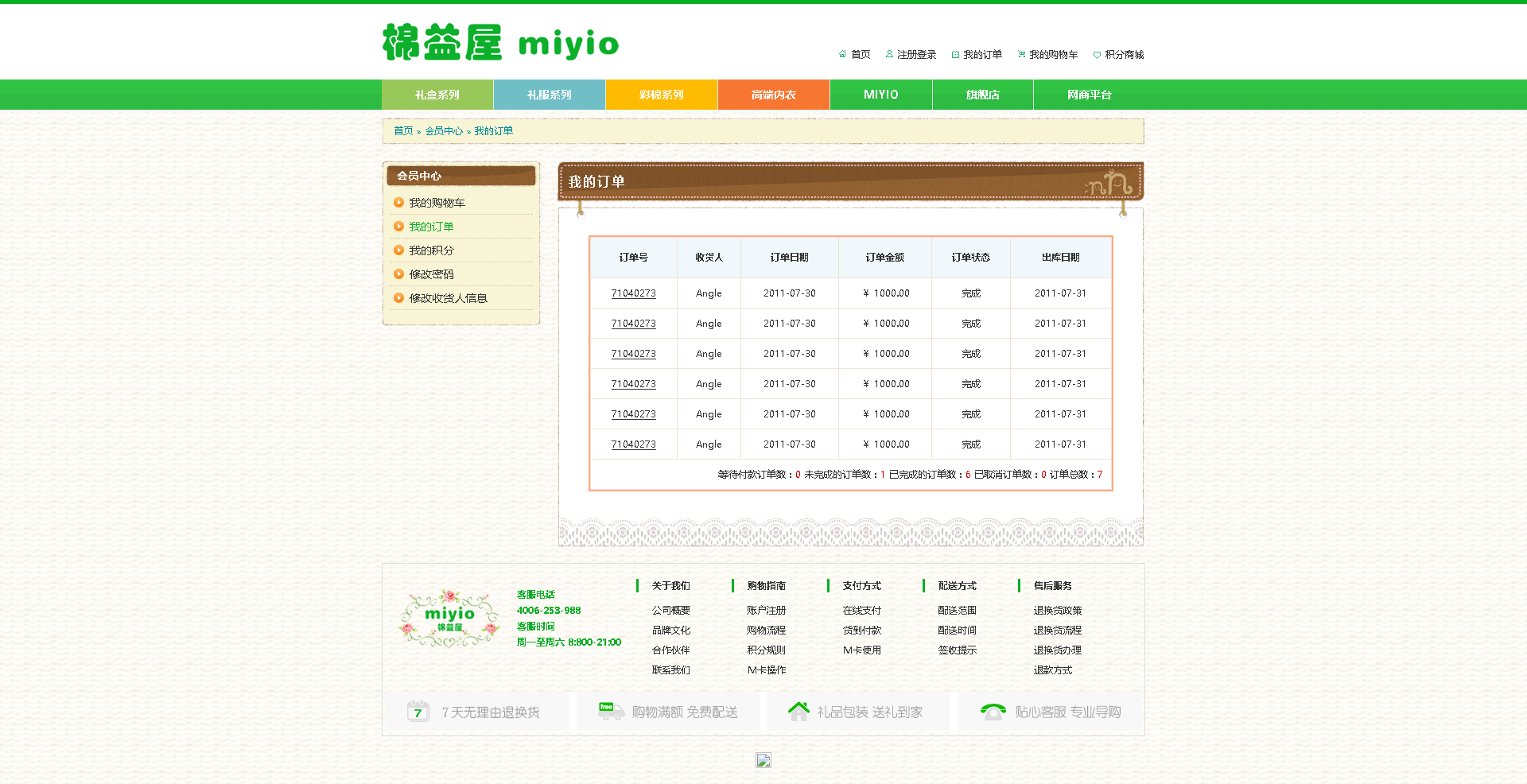Click the 棉益屋 miyio header logo

click(500, 43)
